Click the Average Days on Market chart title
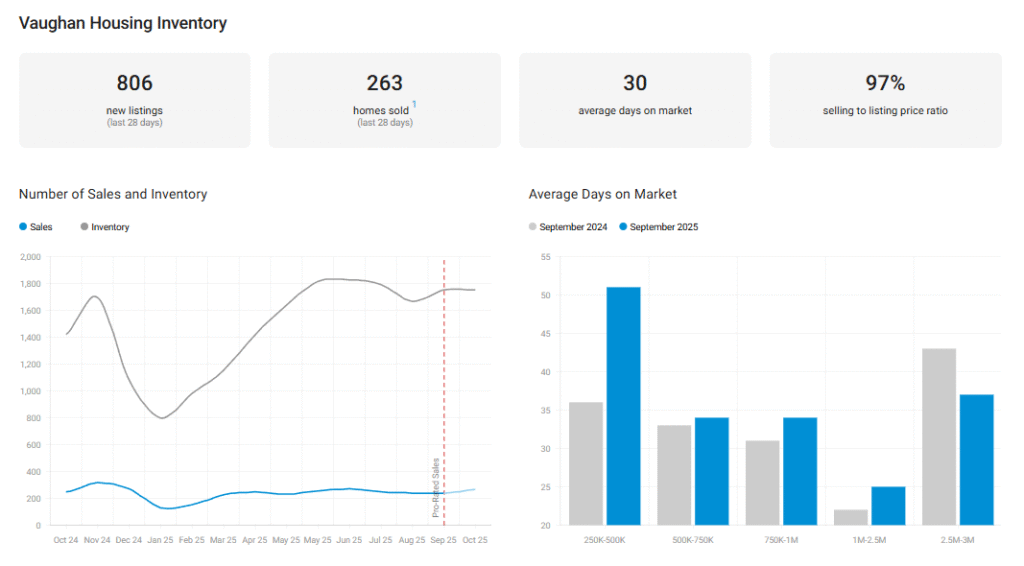The image size is (1024, 566). (x=602, y=194)
